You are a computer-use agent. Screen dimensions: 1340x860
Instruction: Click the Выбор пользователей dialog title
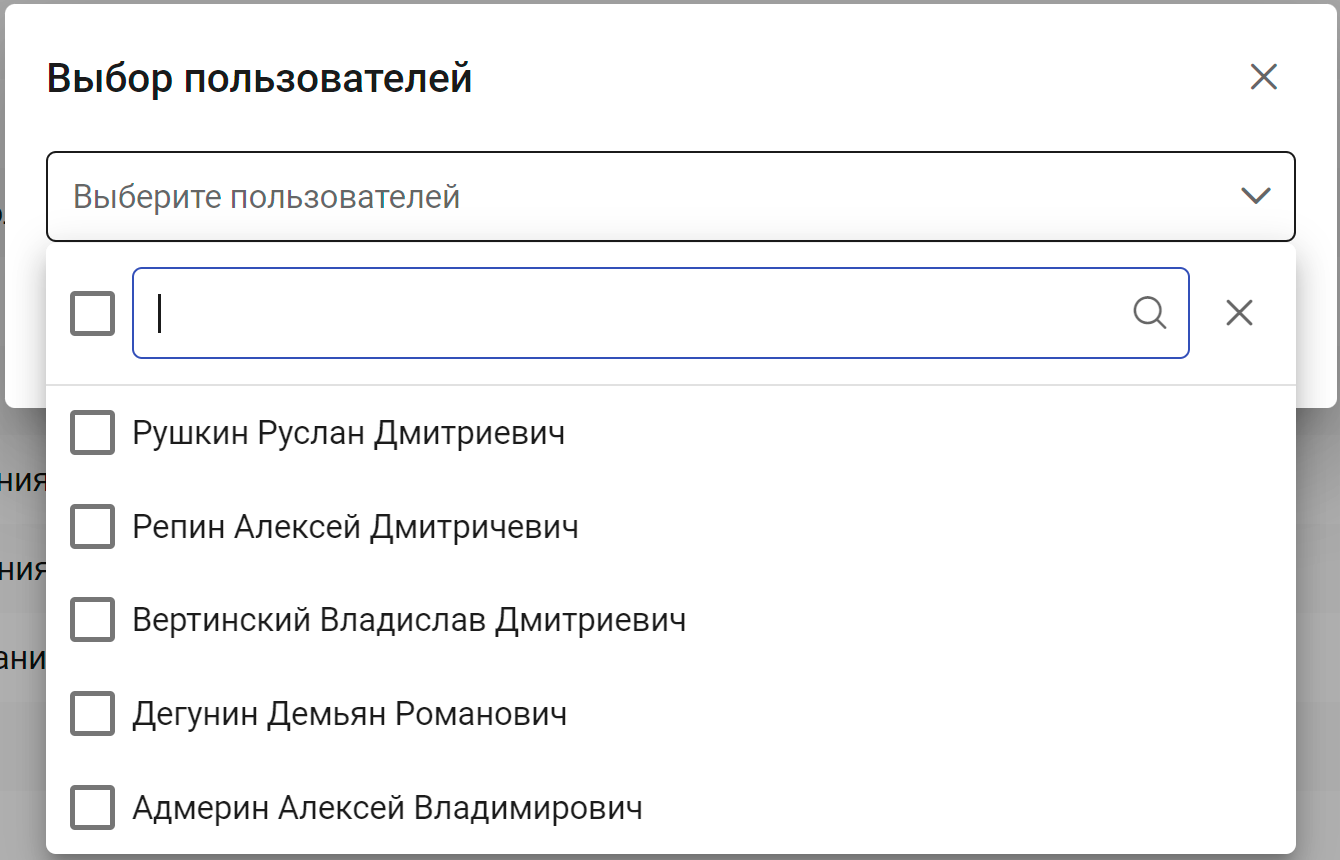[x=259, y=78]
